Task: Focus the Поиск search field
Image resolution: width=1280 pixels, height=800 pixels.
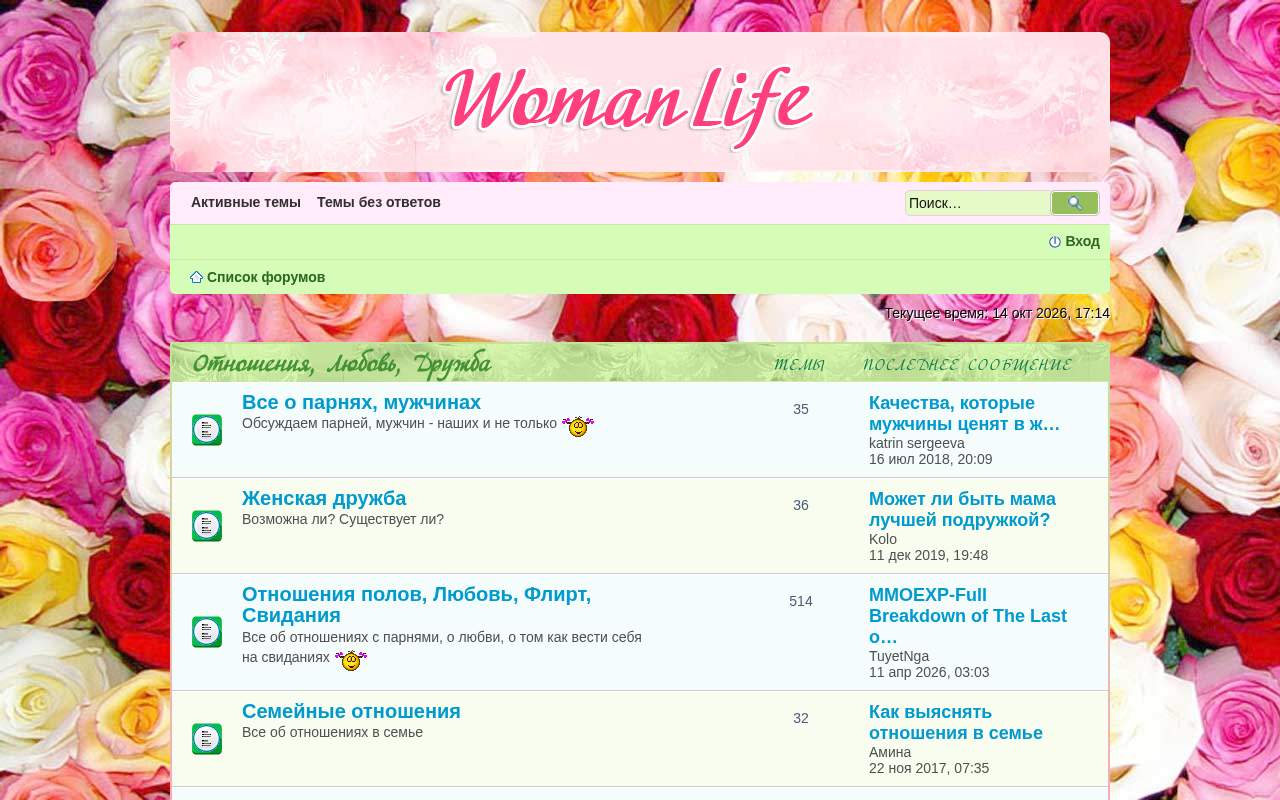Action: [978, 203]
